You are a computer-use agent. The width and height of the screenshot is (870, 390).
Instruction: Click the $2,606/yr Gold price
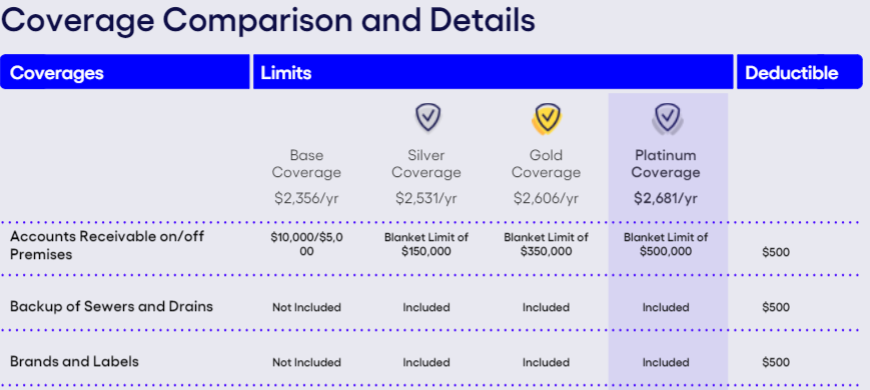click(546, 198)
